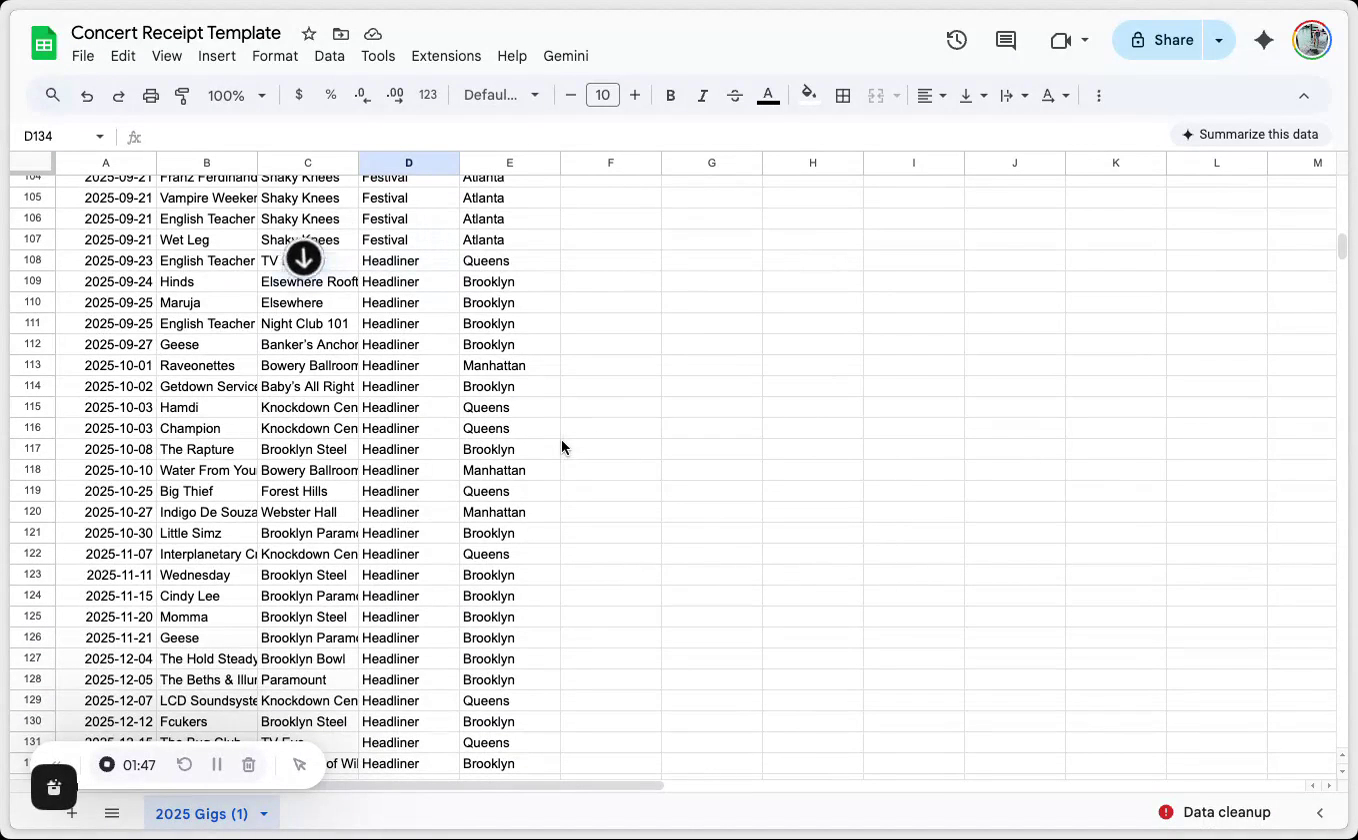Pause the screen recording

pos(217,765)
